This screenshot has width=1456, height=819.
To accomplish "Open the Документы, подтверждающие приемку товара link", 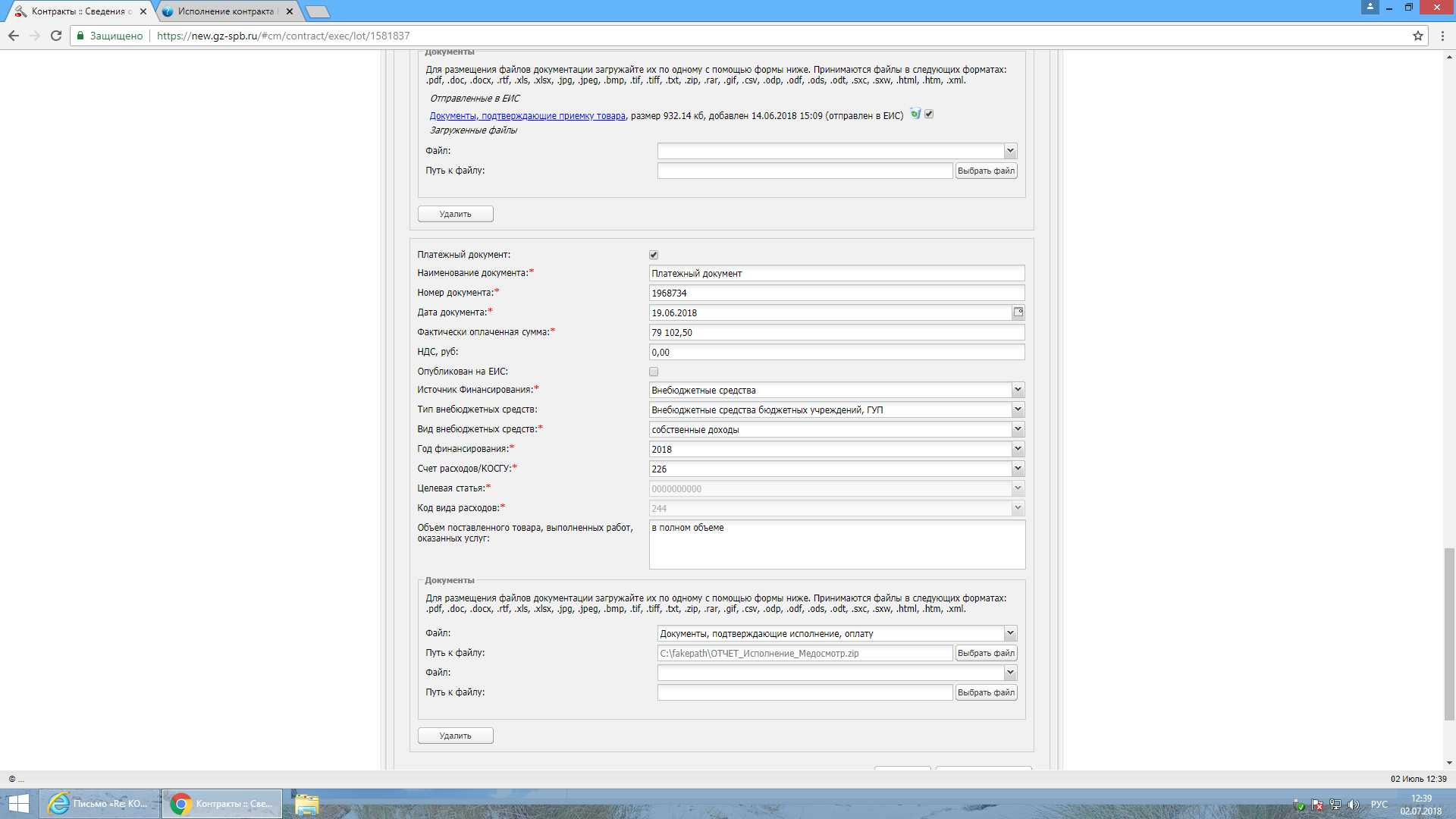I will (x=527, y=116).
